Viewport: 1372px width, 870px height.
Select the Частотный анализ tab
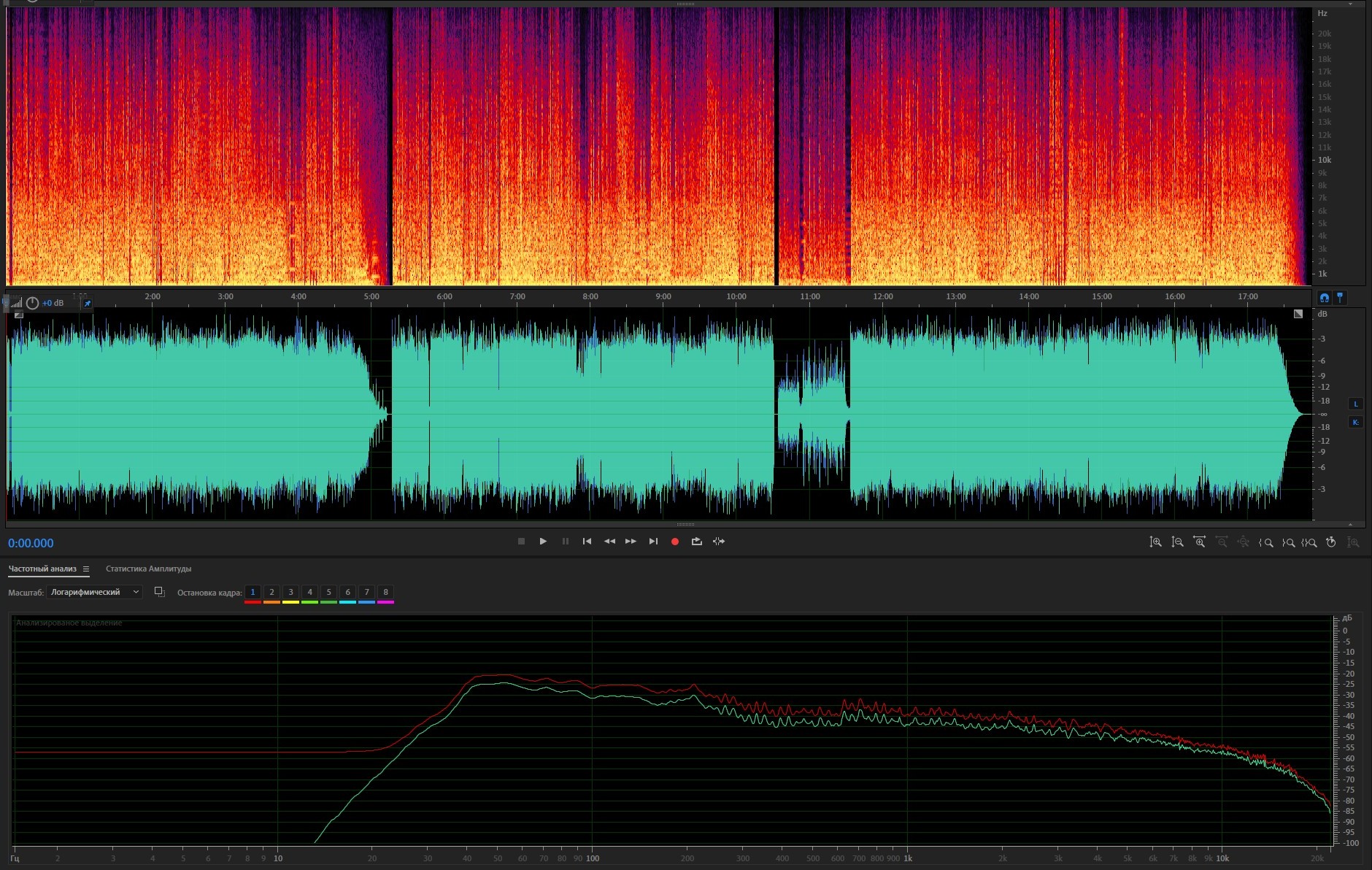point(42,569)
